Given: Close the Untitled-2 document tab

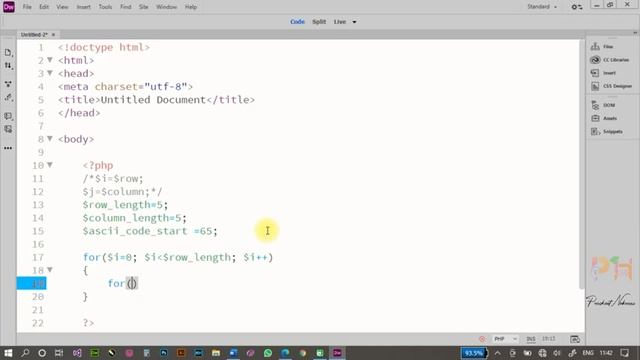Looking at the screenshot, I should (x=53, y=35).
